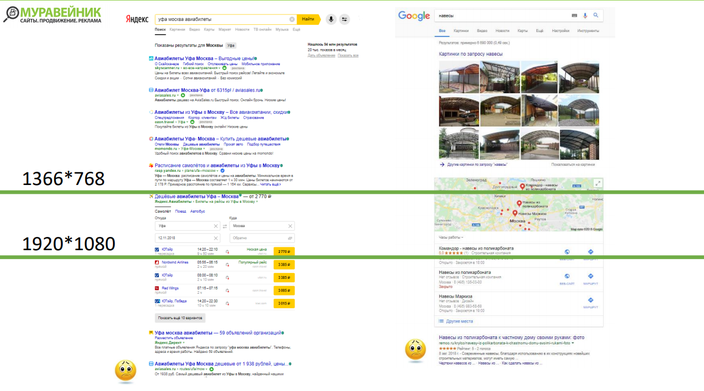Open the Картинки tab in Google results
Image resolution: width=704 pixels, height=391 pixels.
coord(461,31)
